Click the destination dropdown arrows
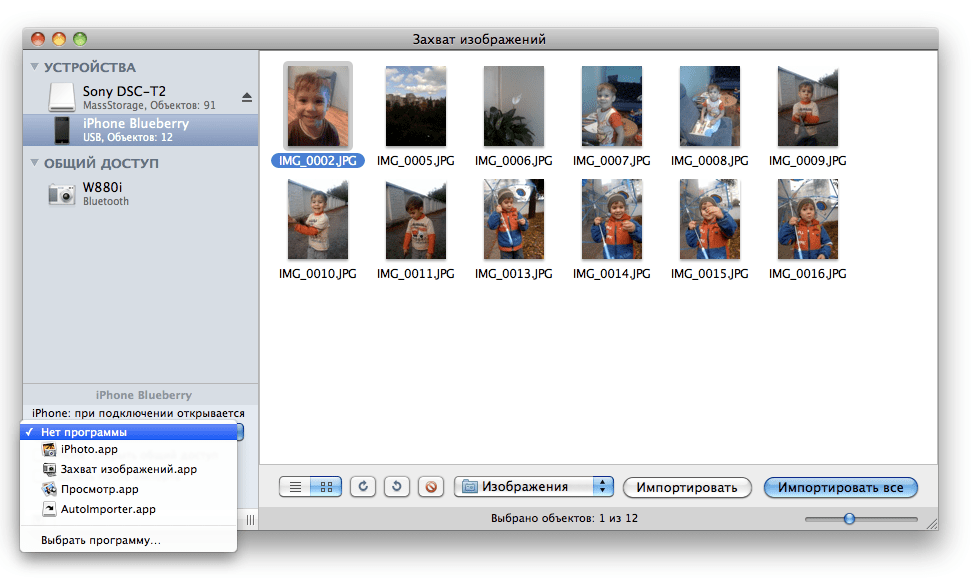 pyautogui.click(x=603, y=487)
